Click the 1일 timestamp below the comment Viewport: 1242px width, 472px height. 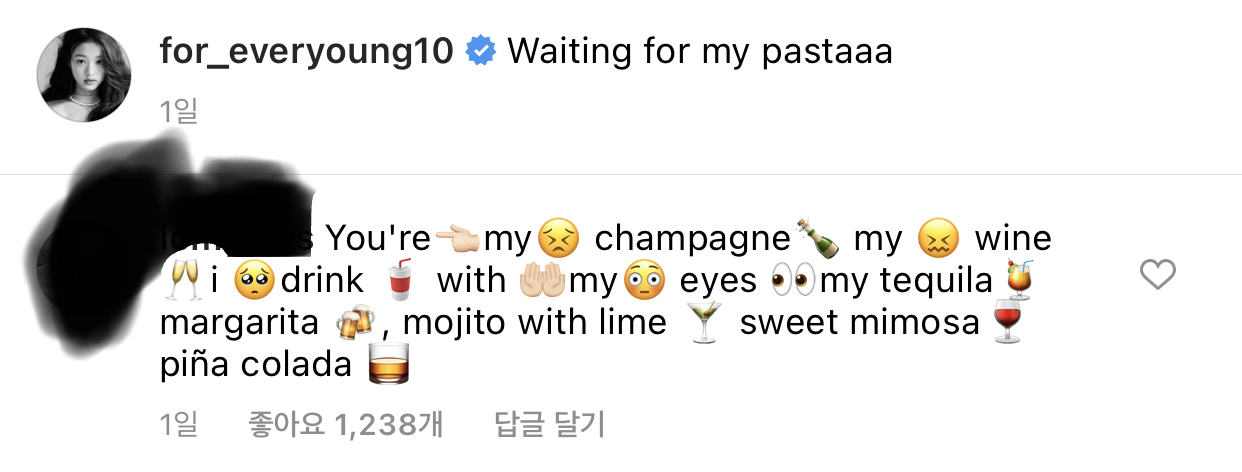pyautogui.click(x=179, y=425)
